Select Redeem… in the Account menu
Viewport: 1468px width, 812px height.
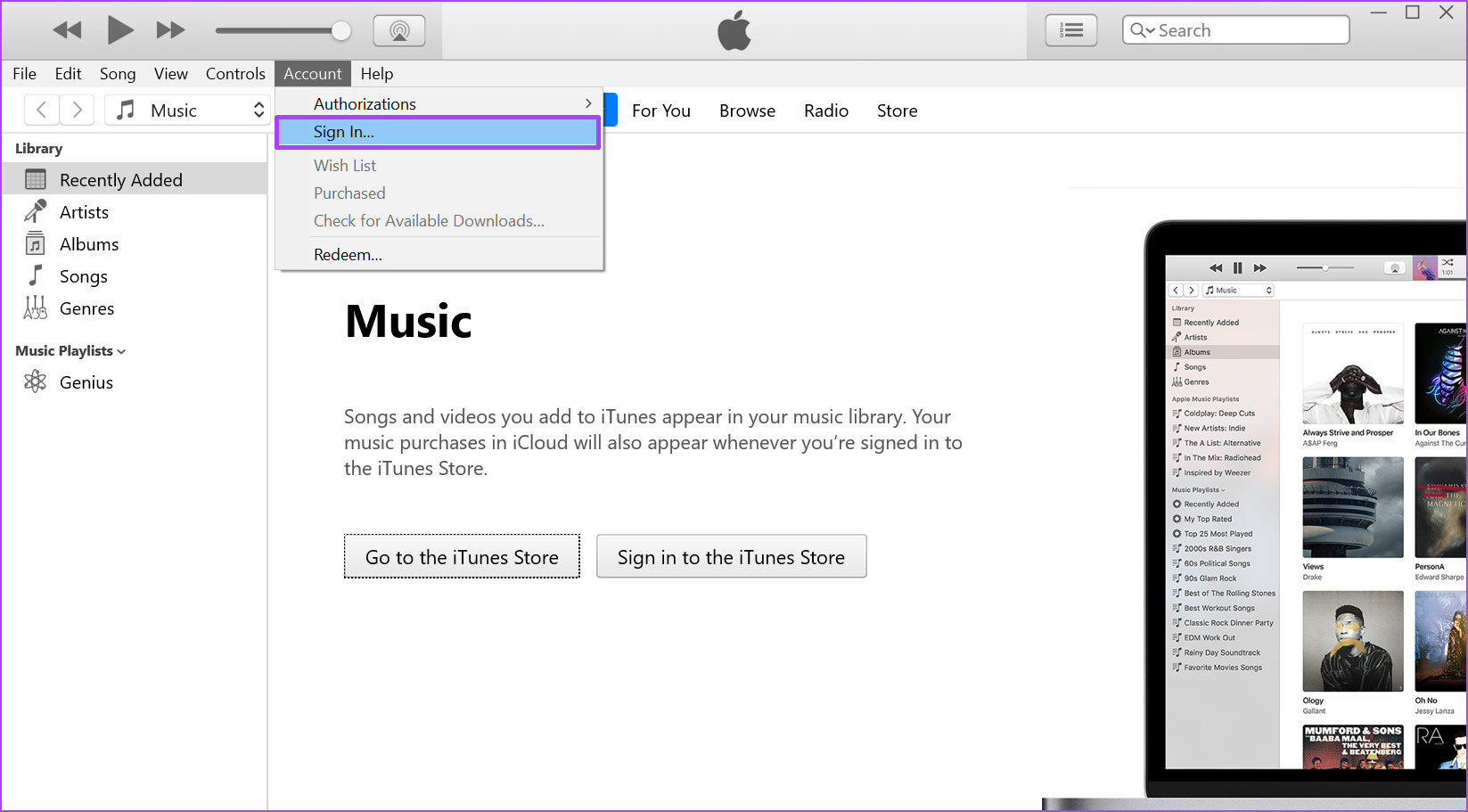tap(348, 255)
